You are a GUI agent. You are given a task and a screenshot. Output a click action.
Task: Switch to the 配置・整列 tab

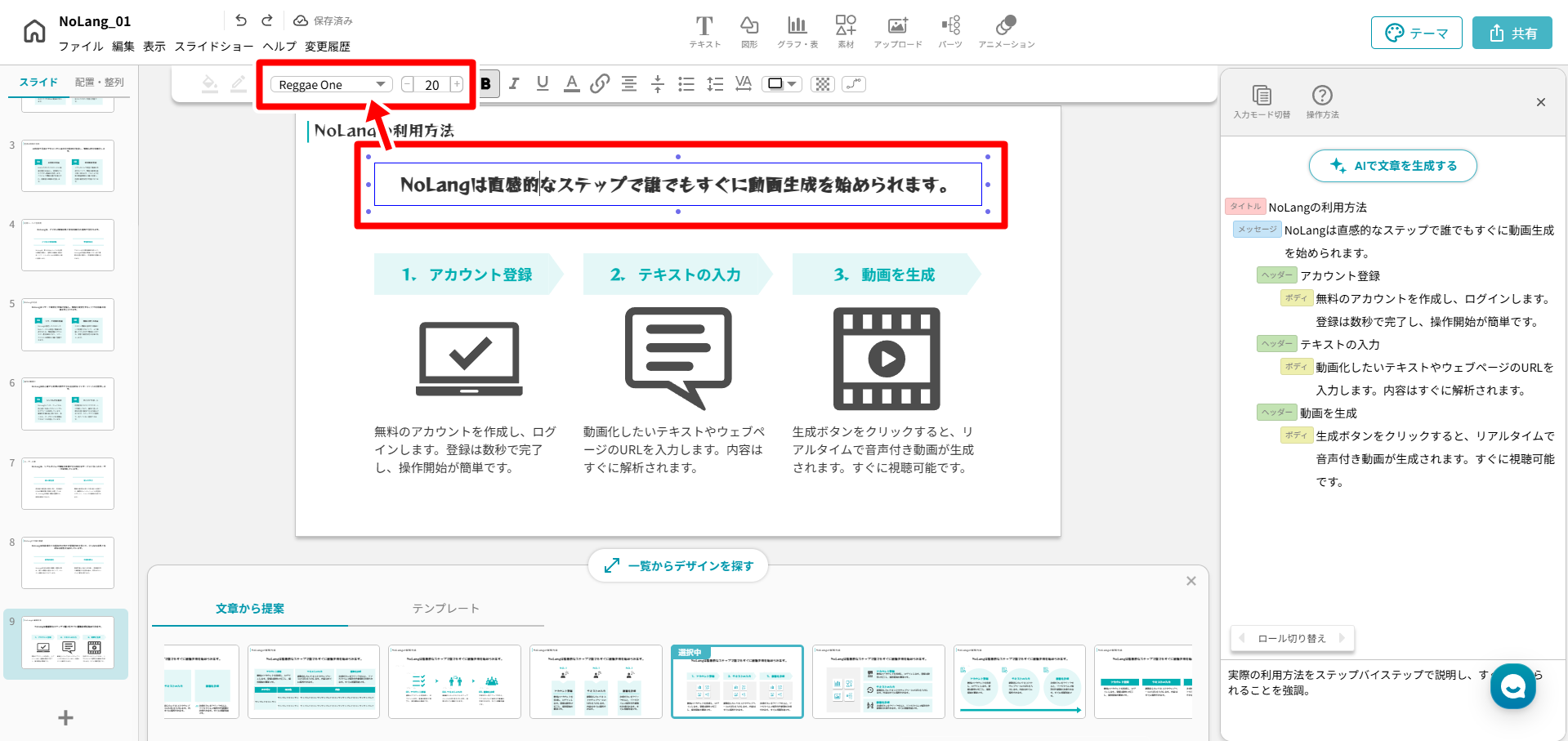point(100,83)
